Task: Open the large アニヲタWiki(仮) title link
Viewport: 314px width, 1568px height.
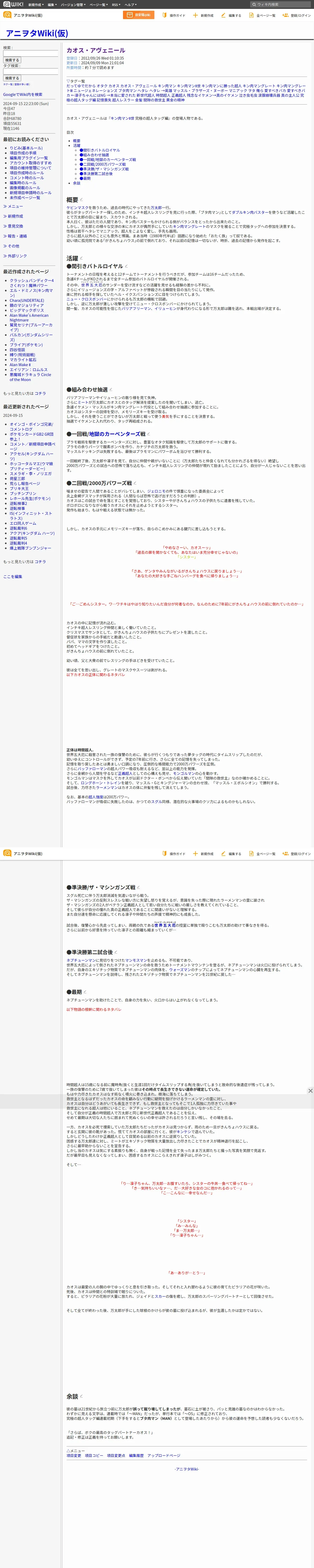Action: [37, 33]
